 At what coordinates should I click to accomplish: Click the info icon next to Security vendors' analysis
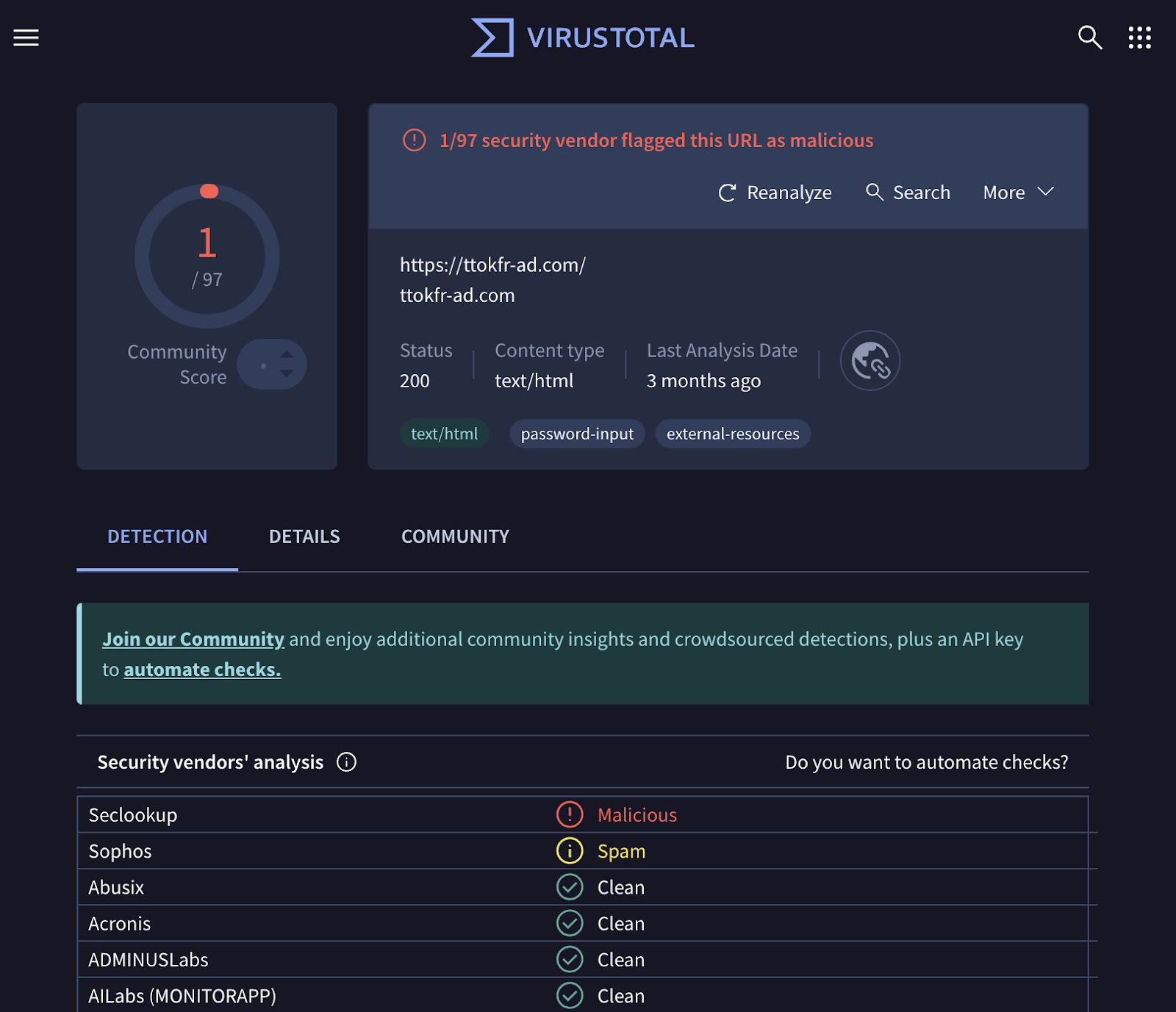(x=346, y=762)
